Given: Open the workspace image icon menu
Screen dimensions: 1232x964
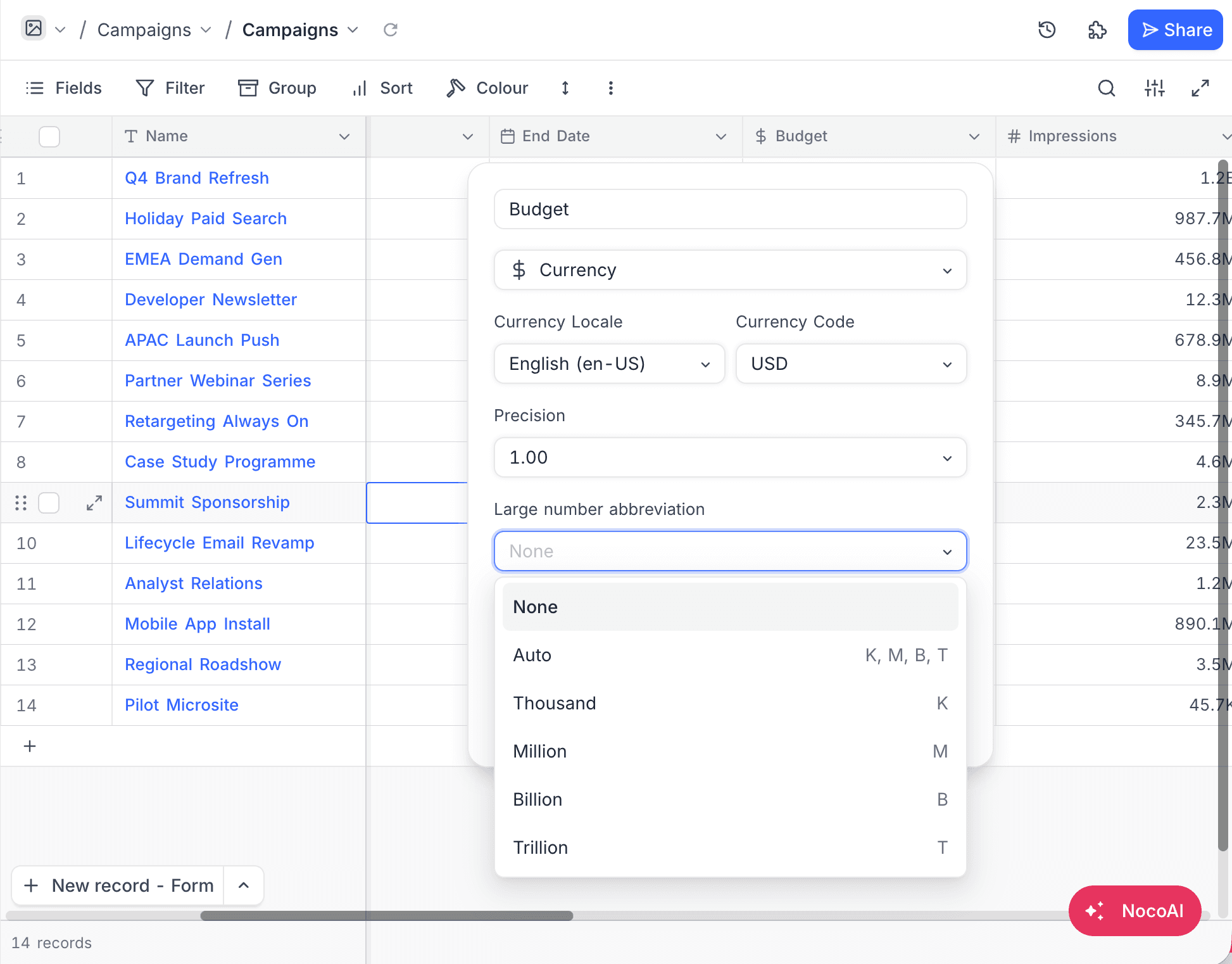Looking at the screenshot, I should 34,29.
